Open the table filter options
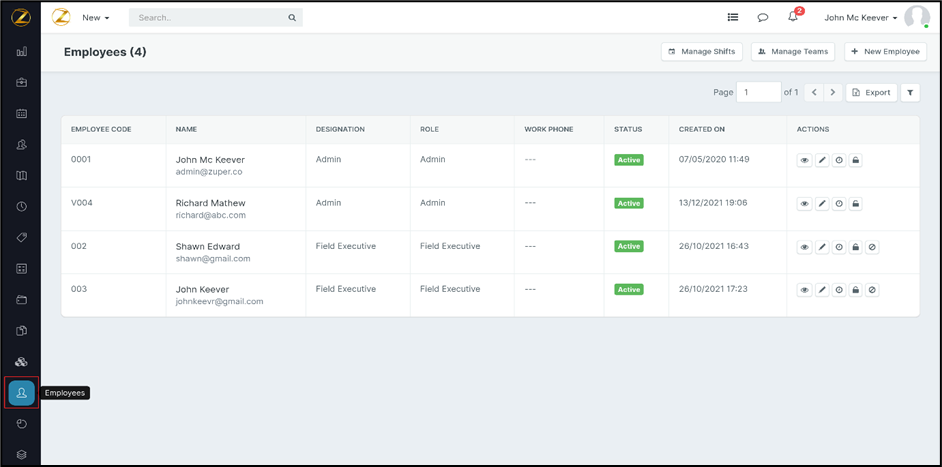942x467 pixels. pyautogui.click(x=910, y=92)
